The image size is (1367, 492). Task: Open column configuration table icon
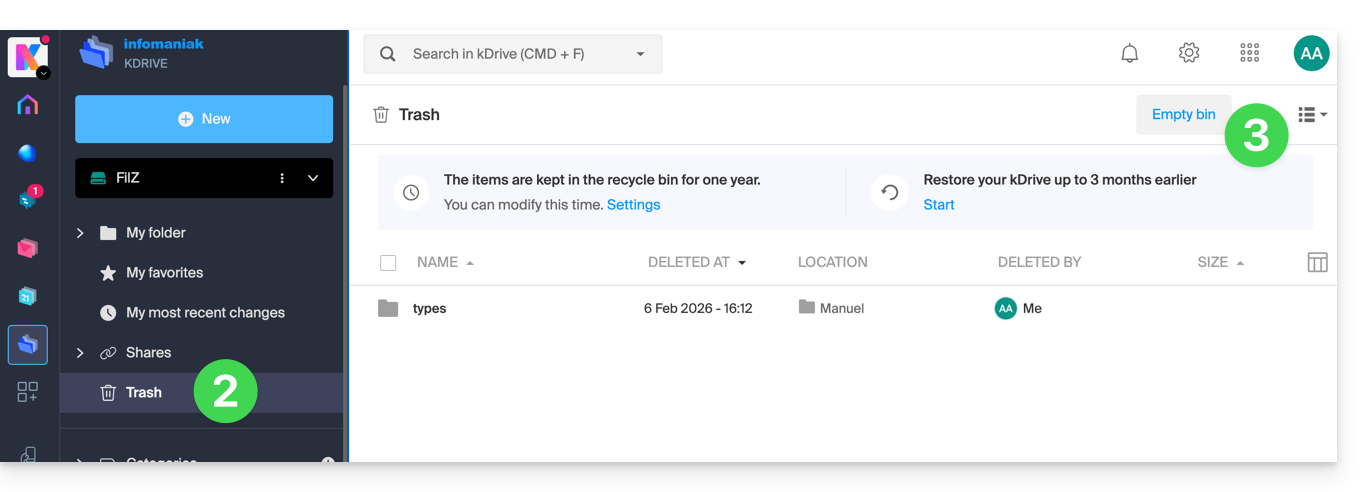(x=1317, y=262)
